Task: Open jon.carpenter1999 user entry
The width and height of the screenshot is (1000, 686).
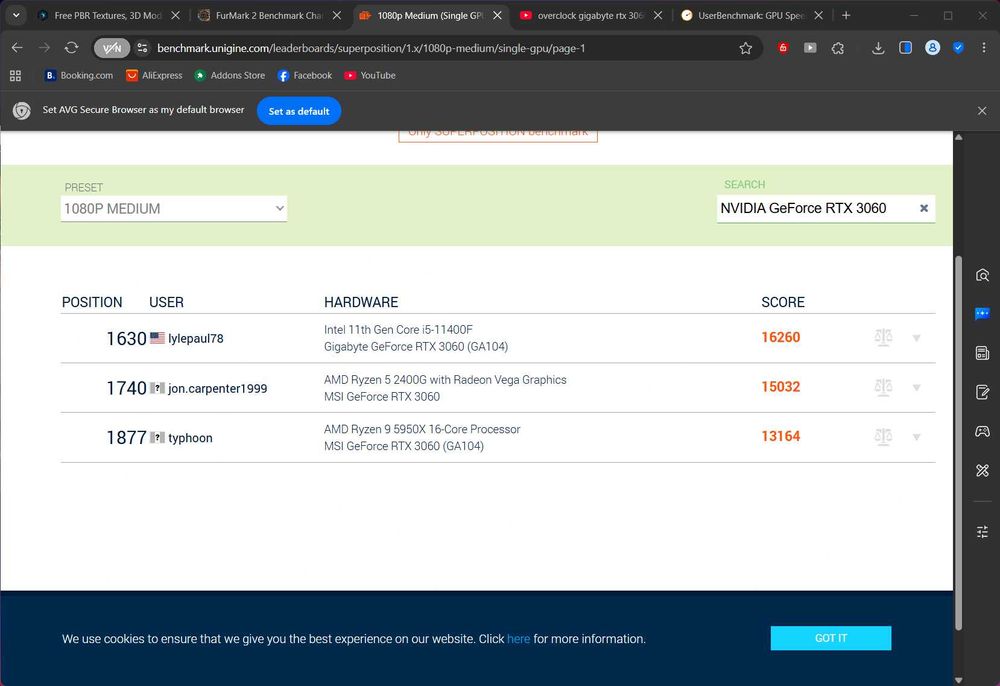Action: pyautogui.click(x=217, y=388)
